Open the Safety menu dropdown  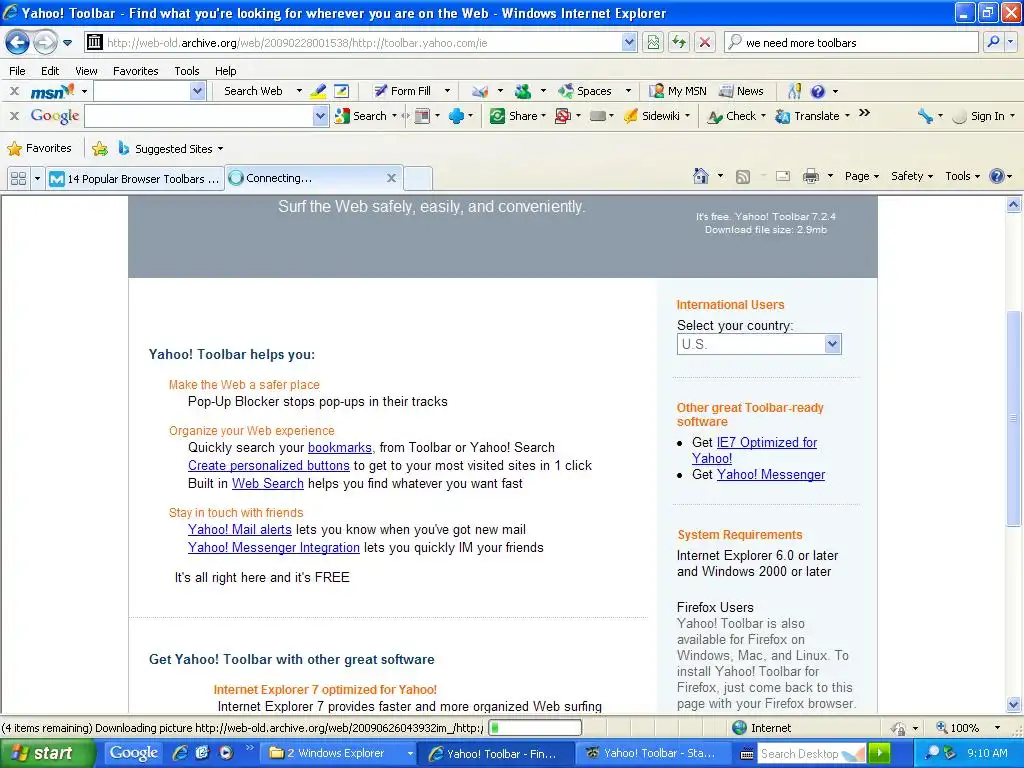pyautogui.click(x=912, y=176)
